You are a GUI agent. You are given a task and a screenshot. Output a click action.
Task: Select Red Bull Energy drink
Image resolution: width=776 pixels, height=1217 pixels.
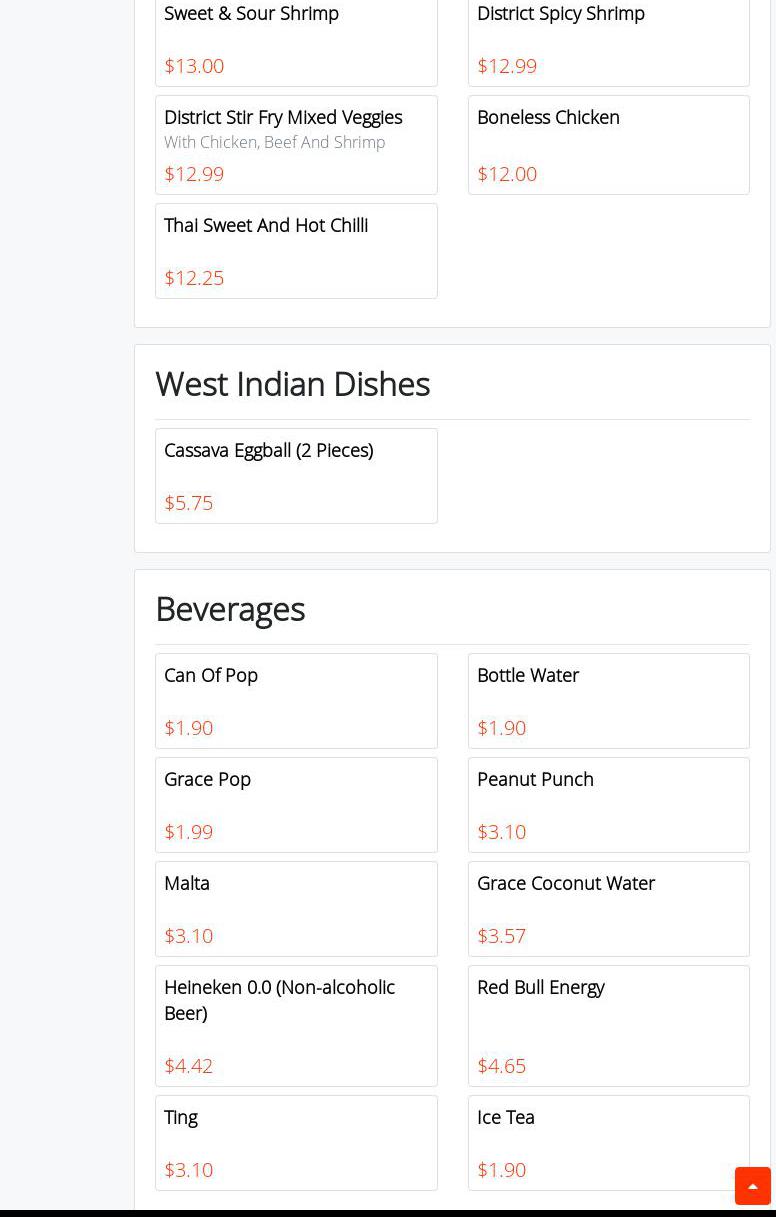pos(608,1025)
